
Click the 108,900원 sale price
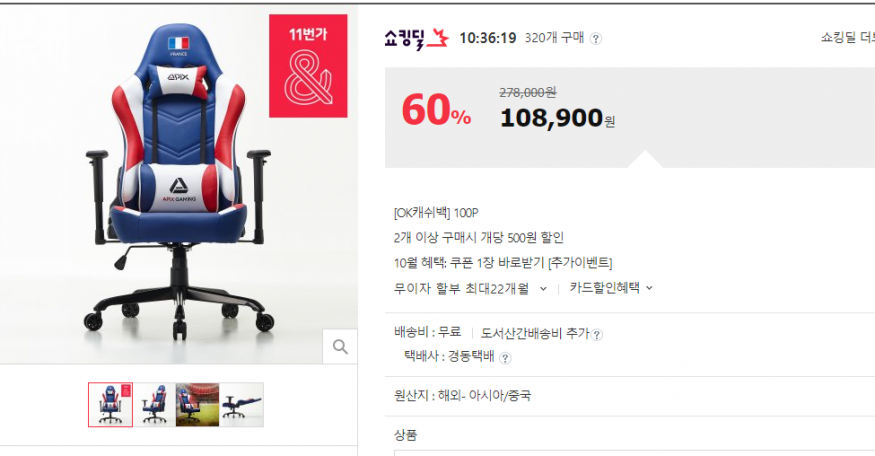557,118
